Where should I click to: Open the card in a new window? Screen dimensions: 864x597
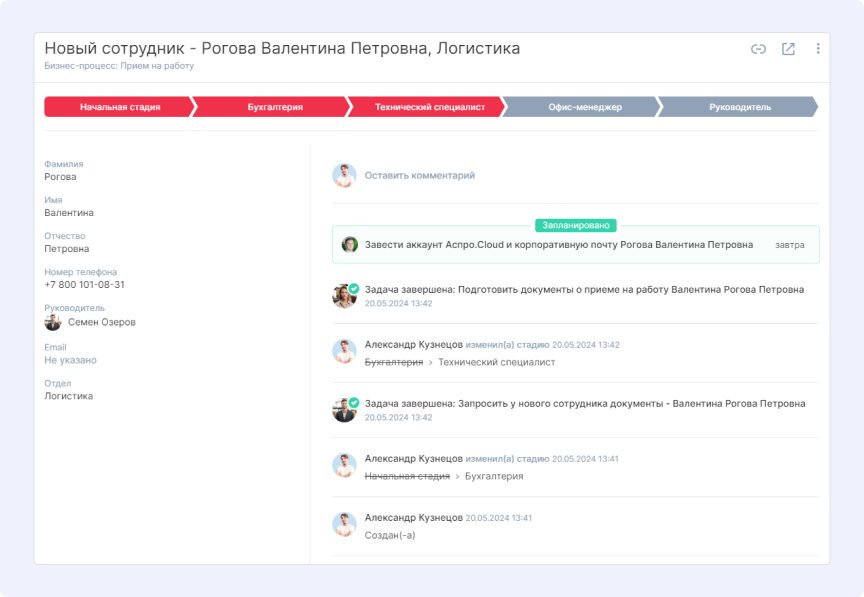tap(788, 49)
